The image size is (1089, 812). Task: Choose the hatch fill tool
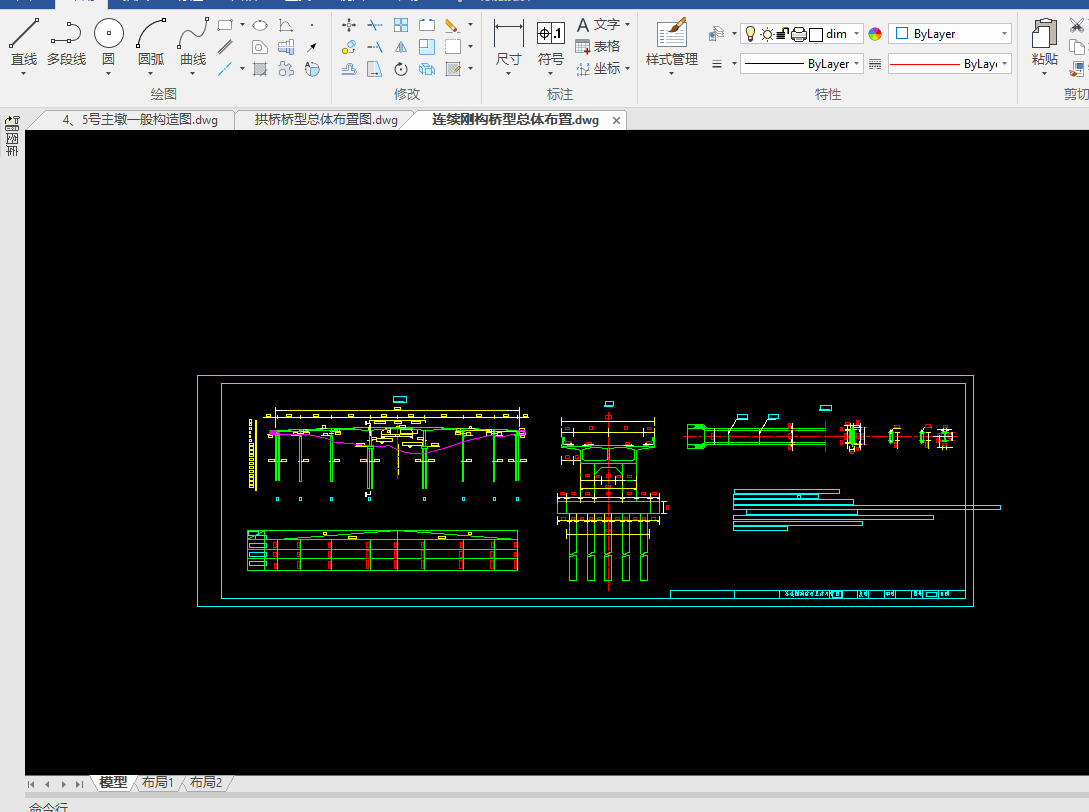[x=260, y=69]
